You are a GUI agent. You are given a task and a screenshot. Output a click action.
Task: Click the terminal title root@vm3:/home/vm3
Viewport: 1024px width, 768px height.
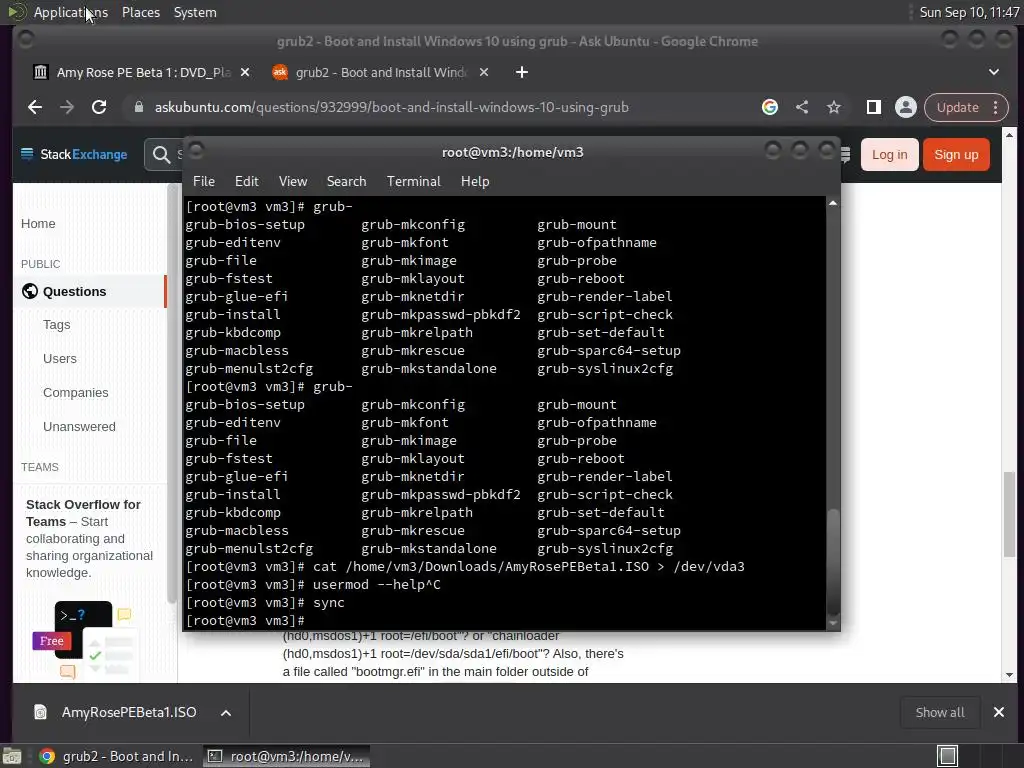tap(513, 152)
